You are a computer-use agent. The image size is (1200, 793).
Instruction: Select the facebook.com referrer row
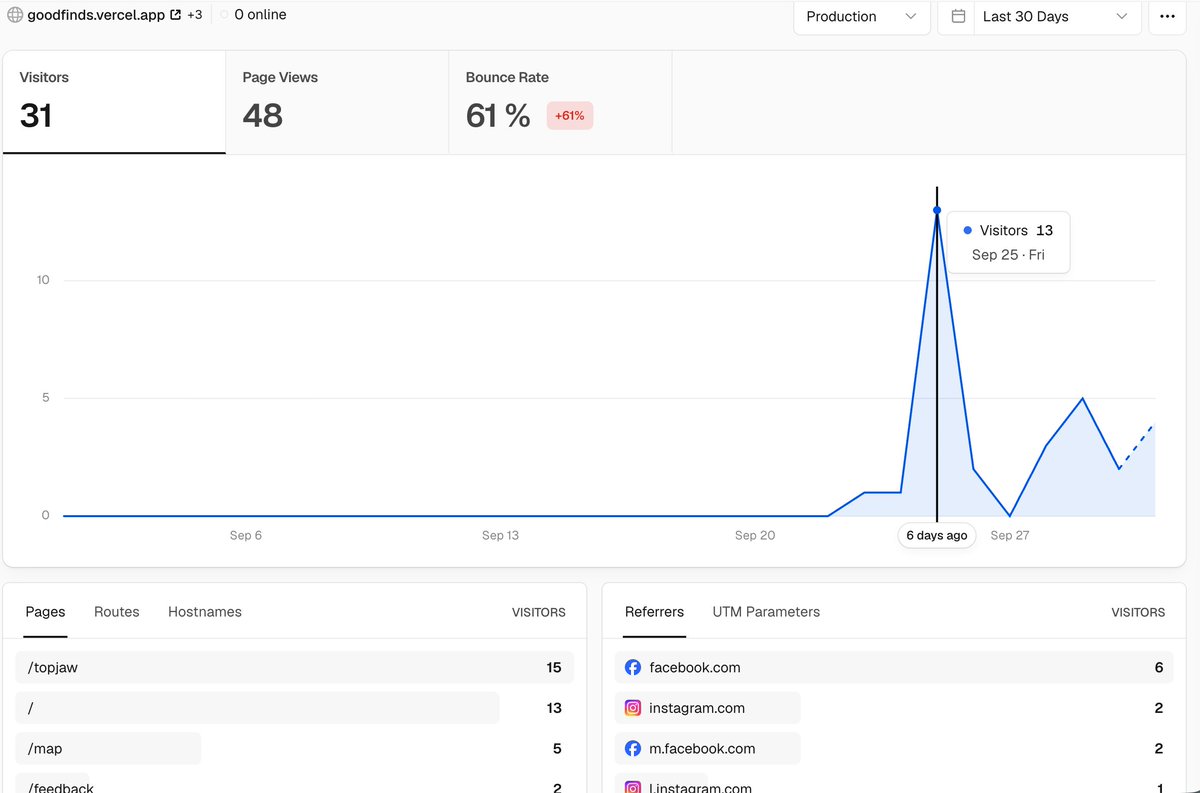click(894, 667)
